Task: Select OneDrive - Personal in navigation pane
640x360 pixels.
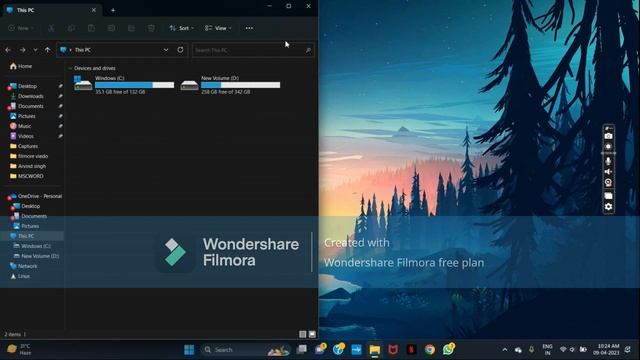Action: 39,196
